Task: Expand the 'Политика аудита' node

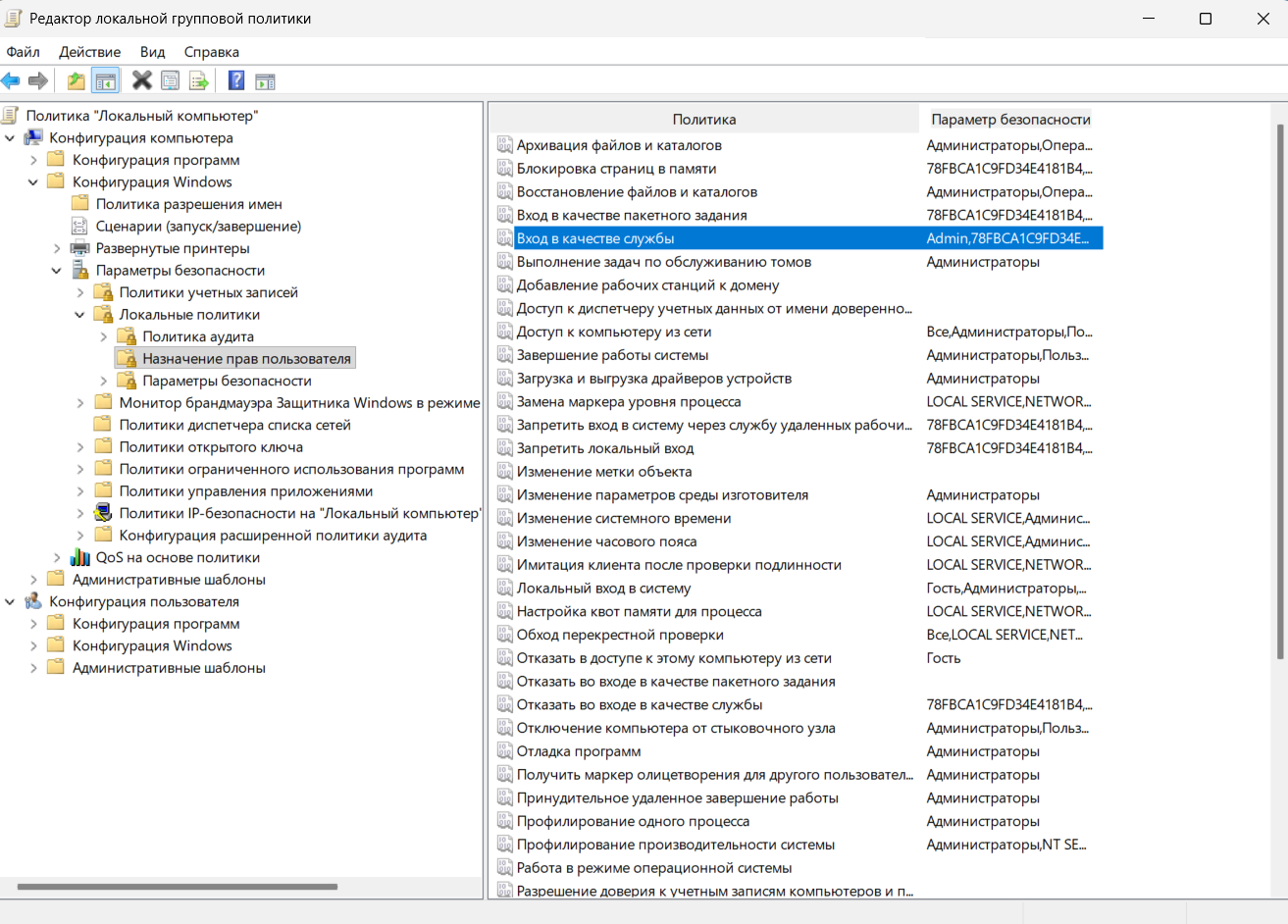Action: pos(104,336)
